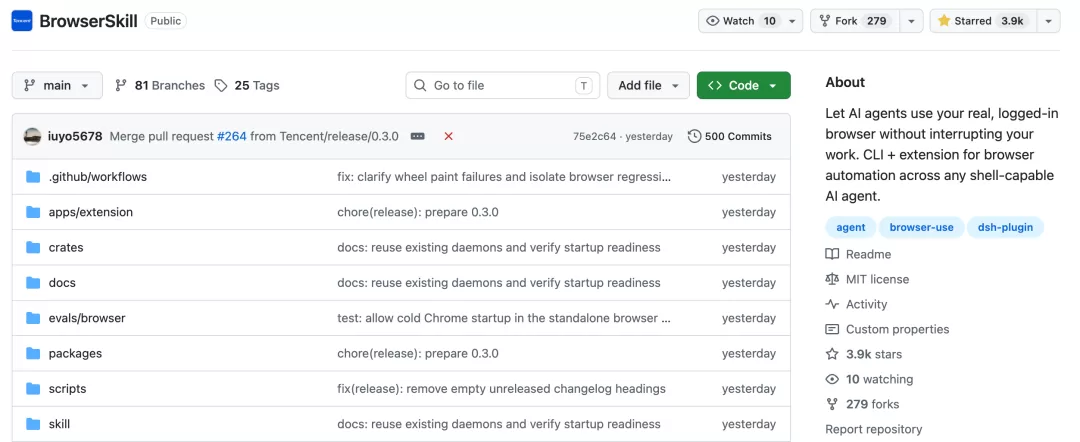
Task: Open the green Code dropdown button
Action: click(744, 85)
